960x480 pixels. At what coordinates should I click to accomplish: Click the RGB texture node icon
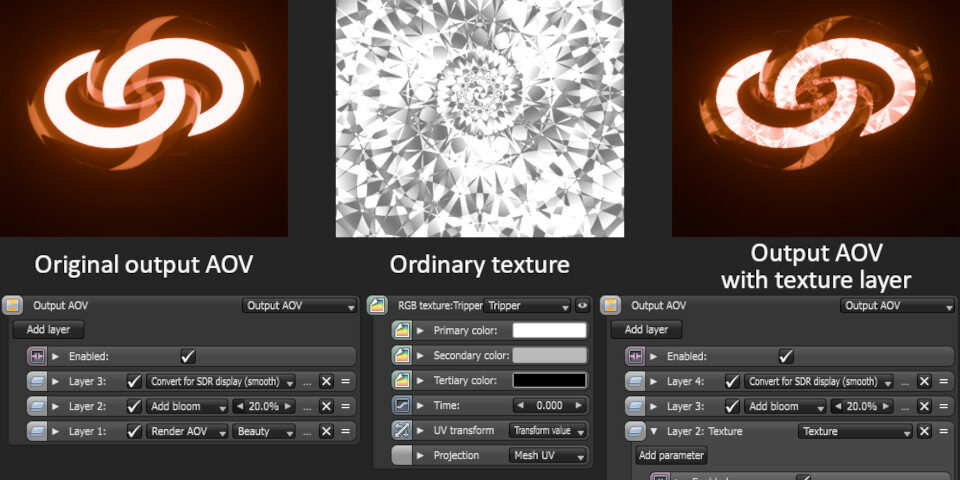pos(377,305)
